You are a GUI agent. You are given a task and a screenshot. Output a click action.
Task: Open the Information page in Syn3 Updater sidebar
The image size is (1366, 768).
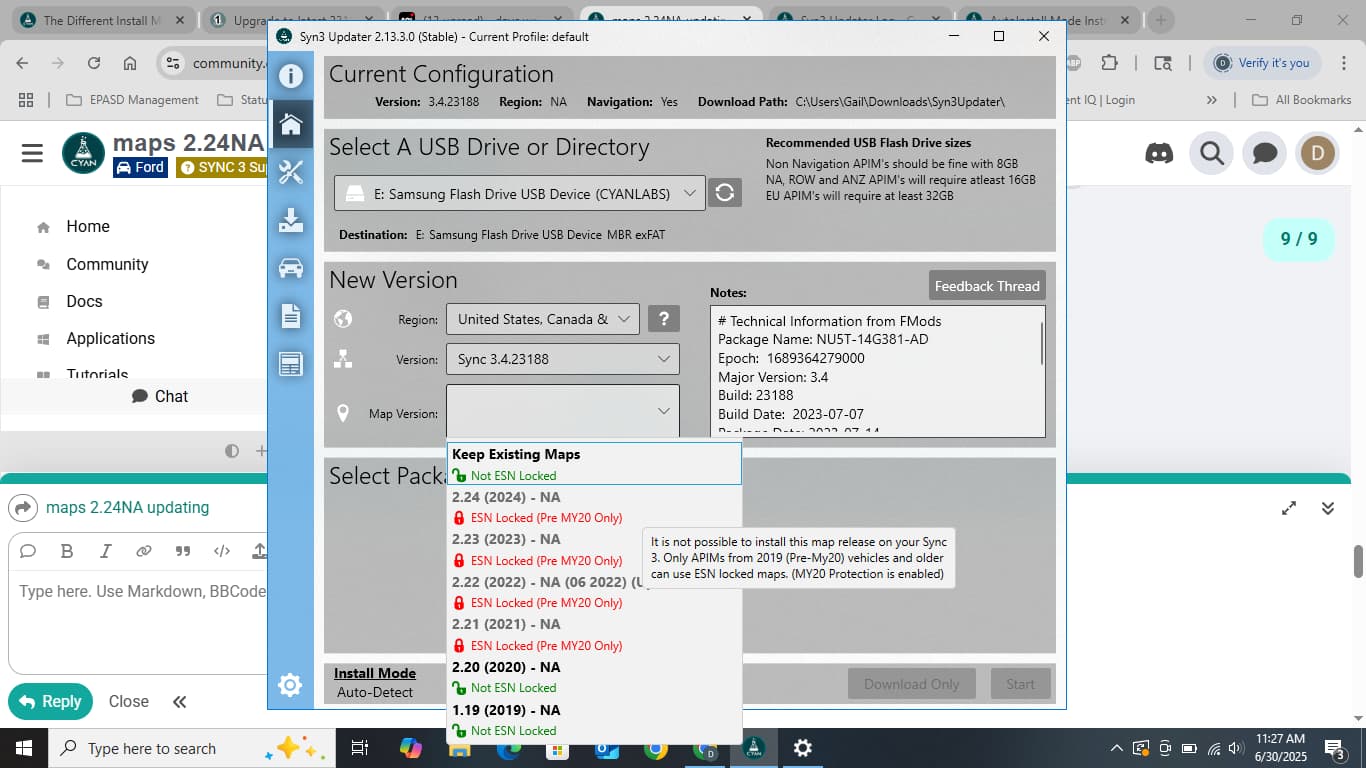[290, 76]
